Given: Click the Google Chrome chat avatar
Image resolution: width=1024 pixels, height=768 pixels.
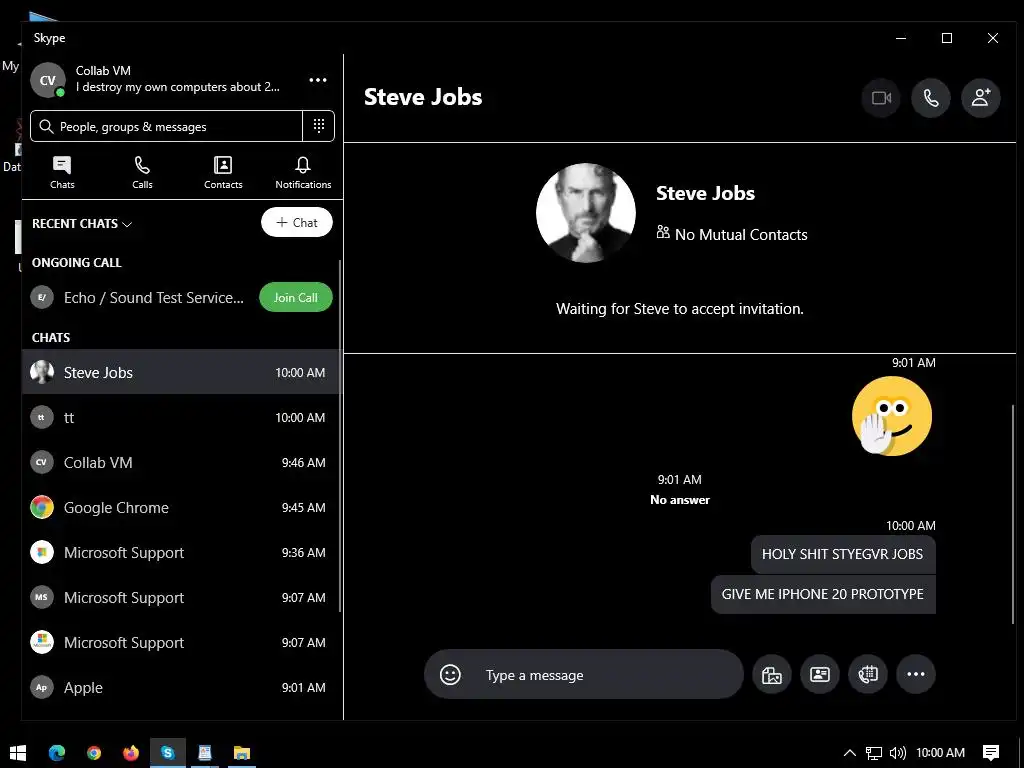Looking at the screenshot, I should pyautogui.click(x=42, y=507).
